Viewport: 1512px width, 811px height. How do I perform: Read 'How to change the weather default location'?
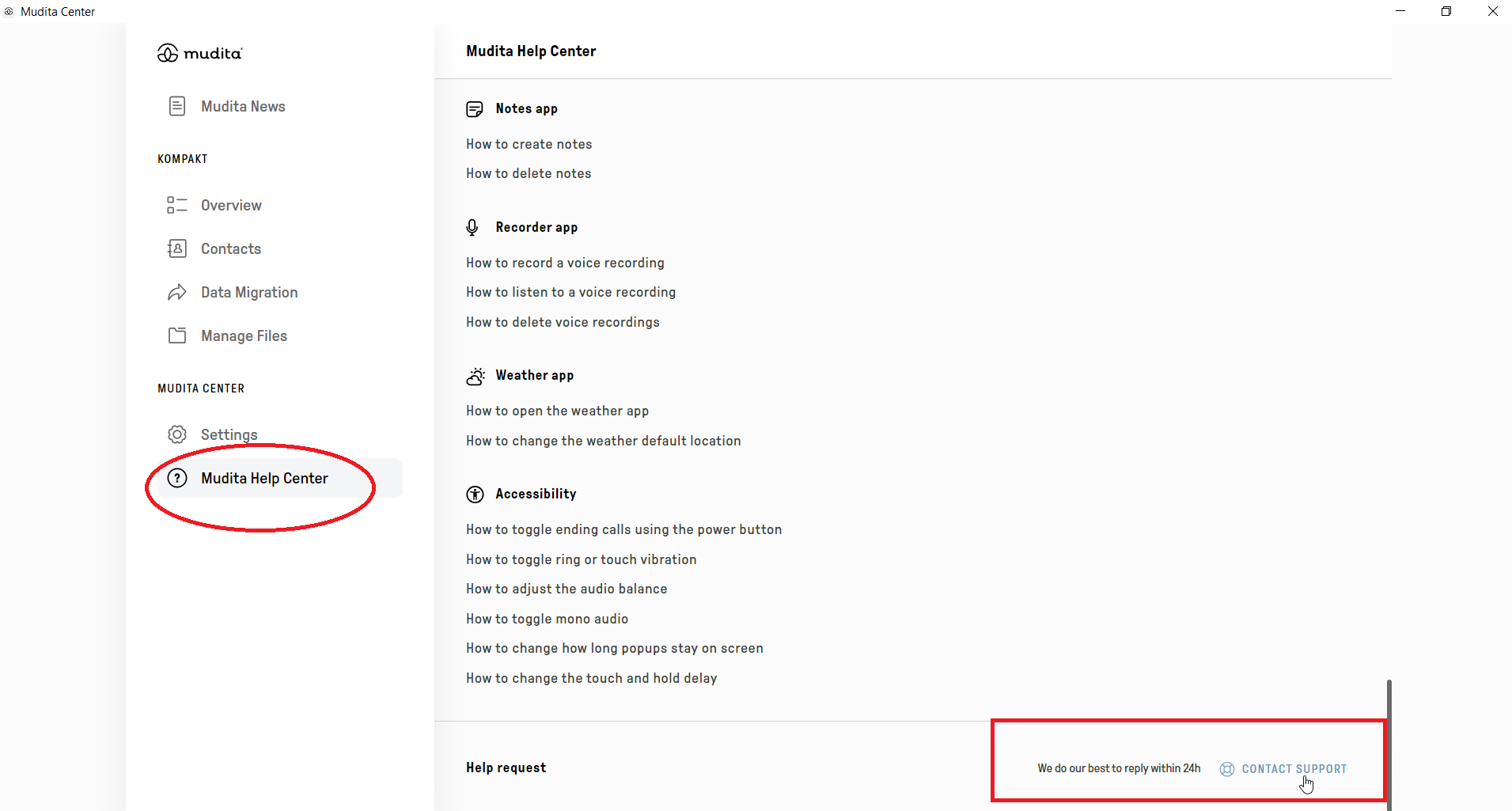603,441
